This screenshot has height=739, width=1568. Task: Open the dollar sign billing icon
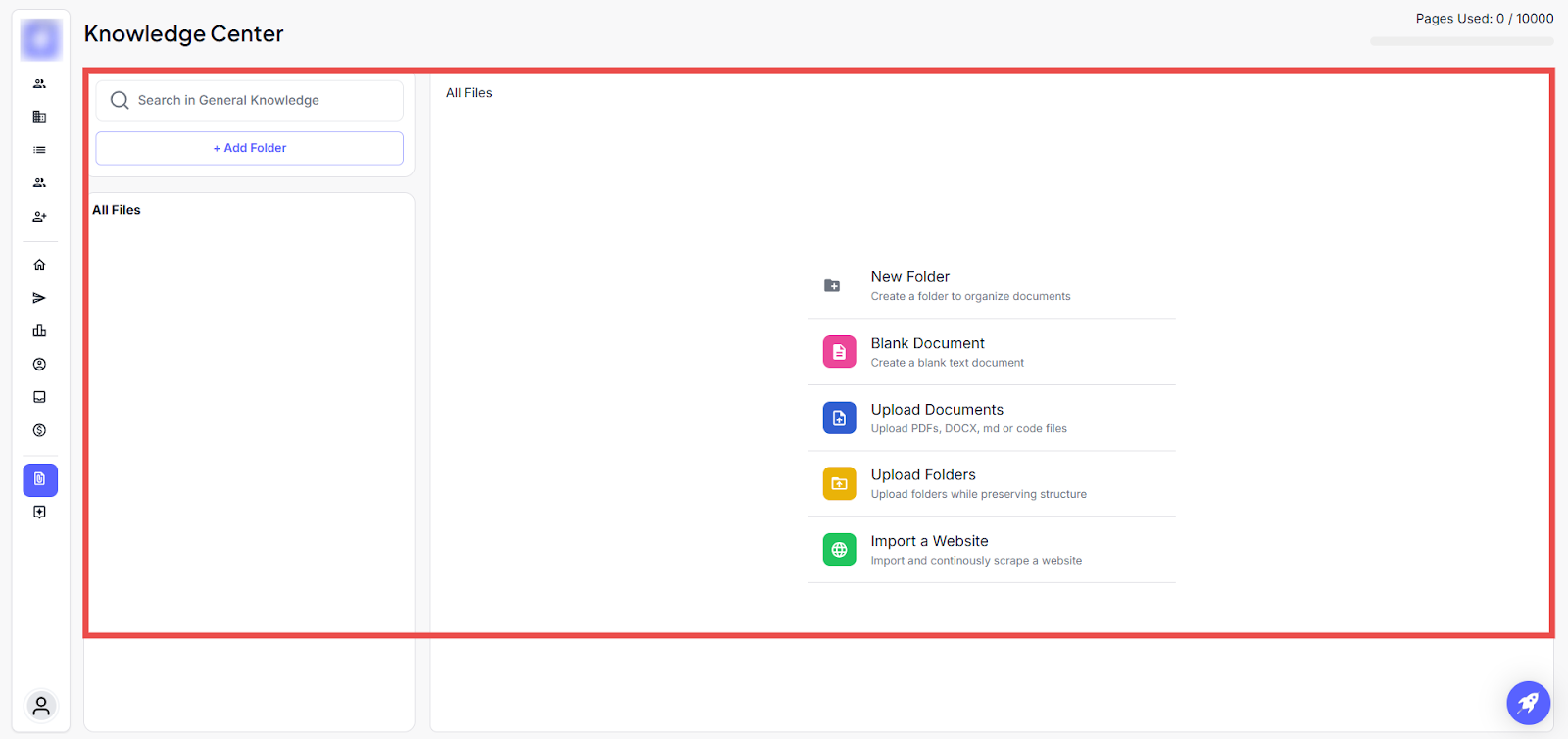[x=39, y=430]
